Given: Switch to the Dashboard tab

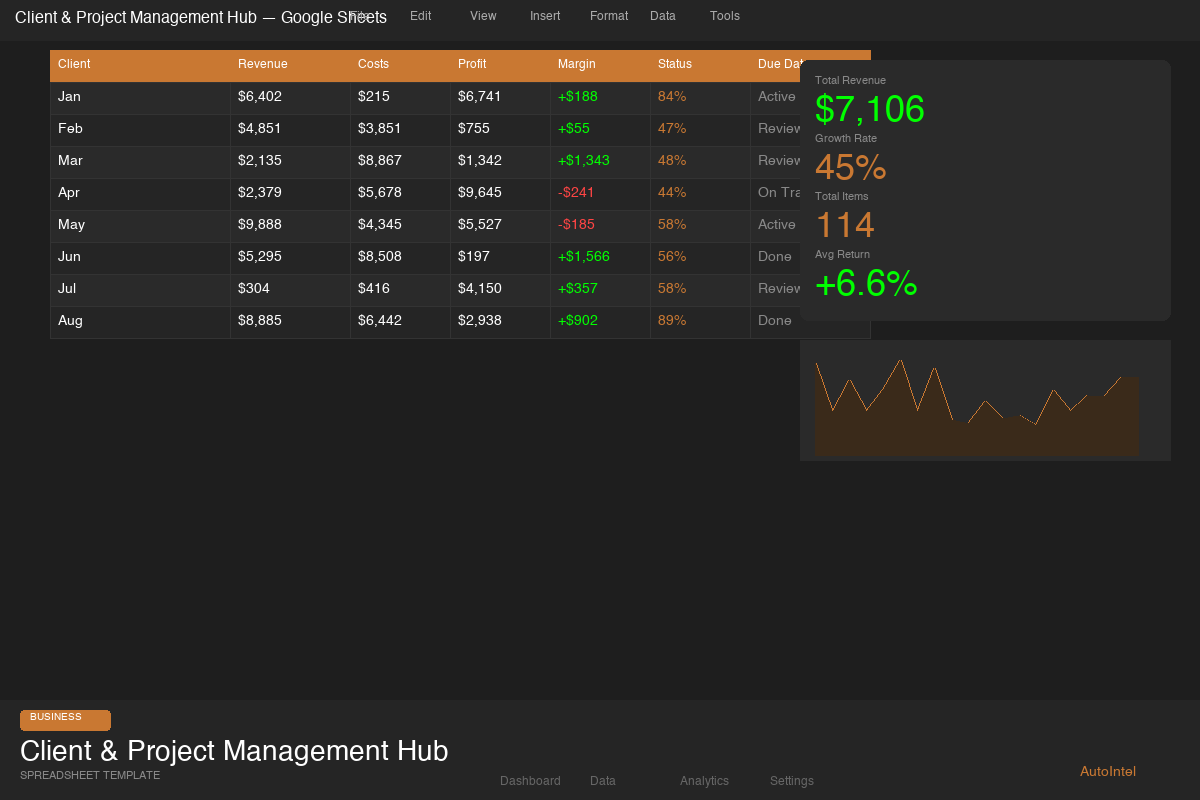Looking at the screenshot, I should [x=530, y=781].
